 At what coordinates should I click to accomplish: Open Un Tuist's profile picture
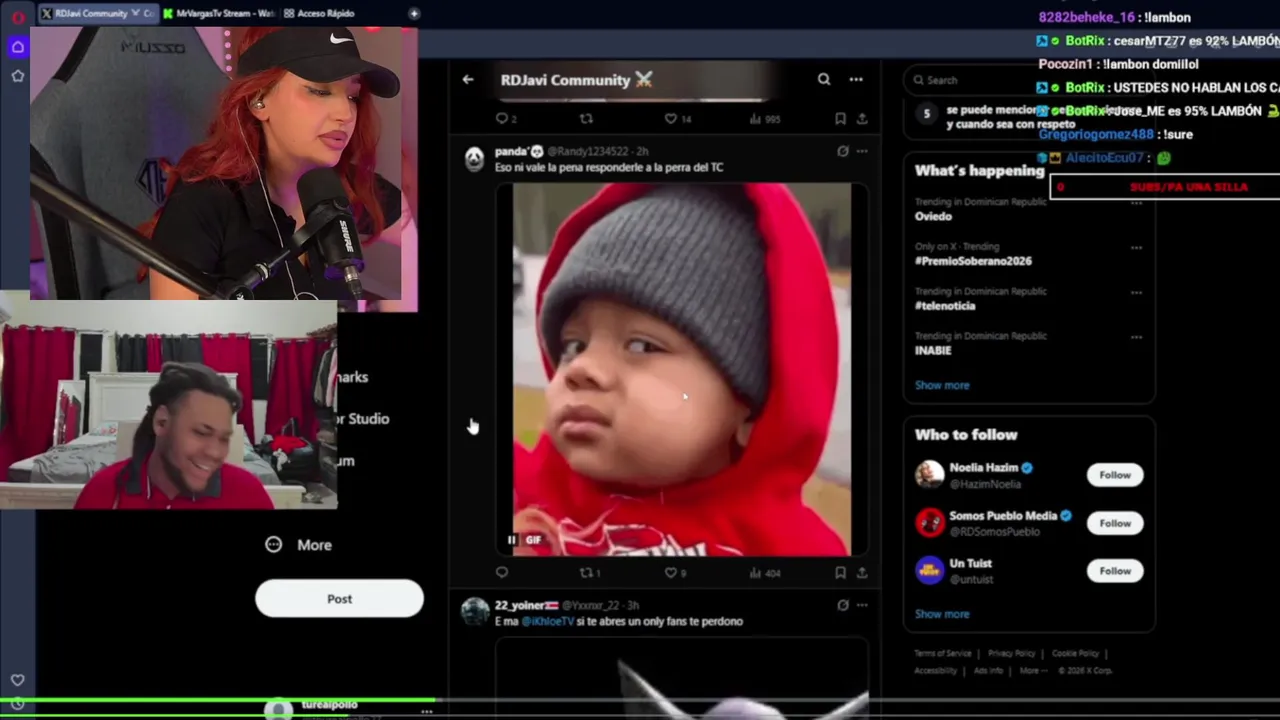(x=930, y=570)
